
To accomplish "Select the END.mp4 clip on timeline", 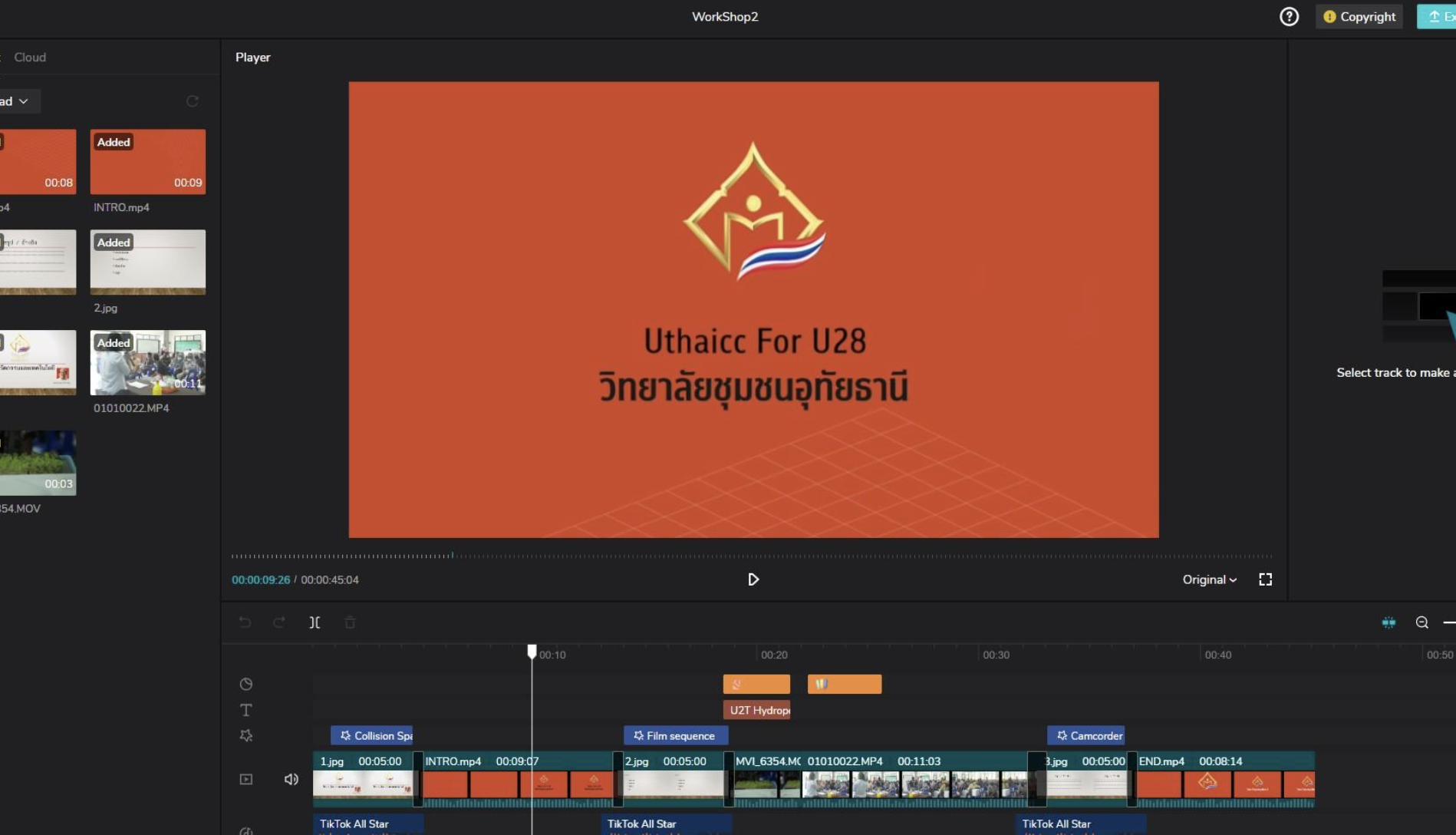I will pos(1226,779).
